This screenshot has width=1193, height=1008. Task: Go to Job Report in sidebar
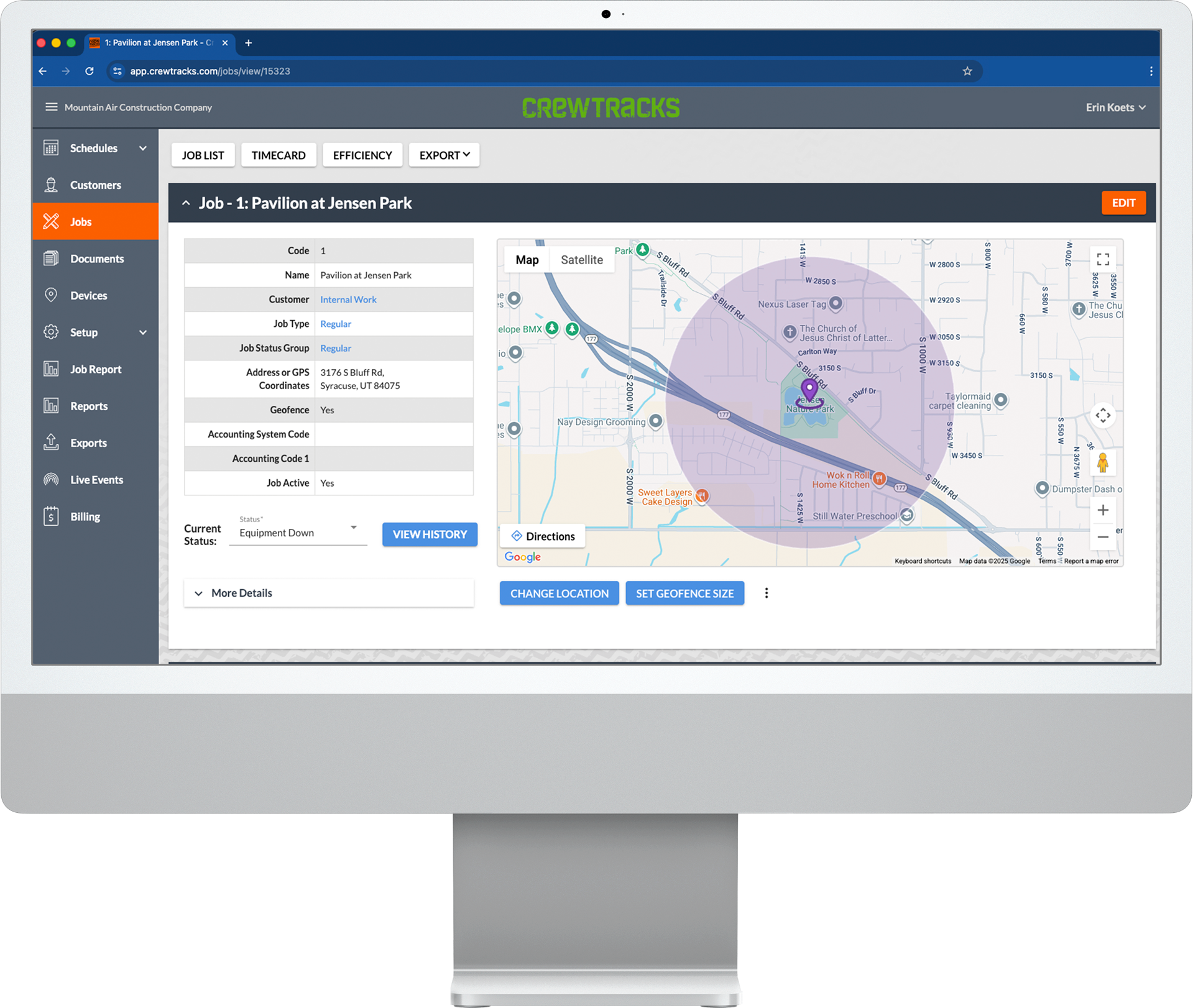[x=95, y=369]
